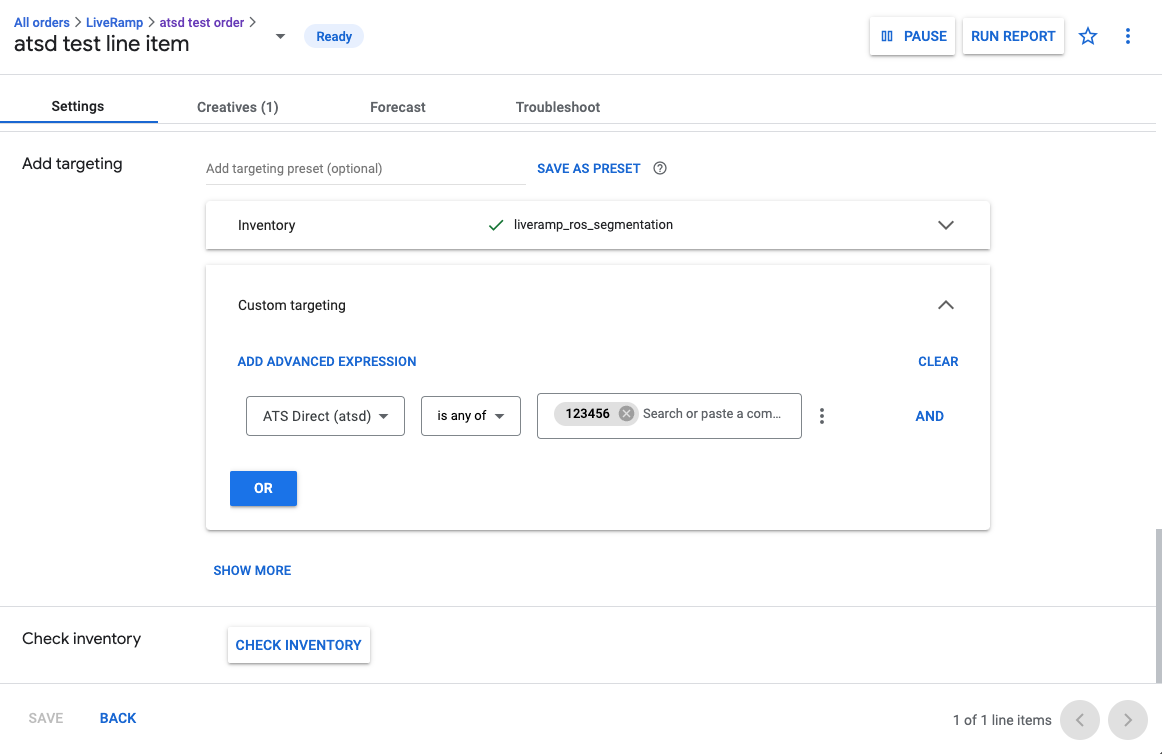Viewport: 1162px width, 754px height.
Task: Go to the previous line item arrow
Action: pos(1079,720)
